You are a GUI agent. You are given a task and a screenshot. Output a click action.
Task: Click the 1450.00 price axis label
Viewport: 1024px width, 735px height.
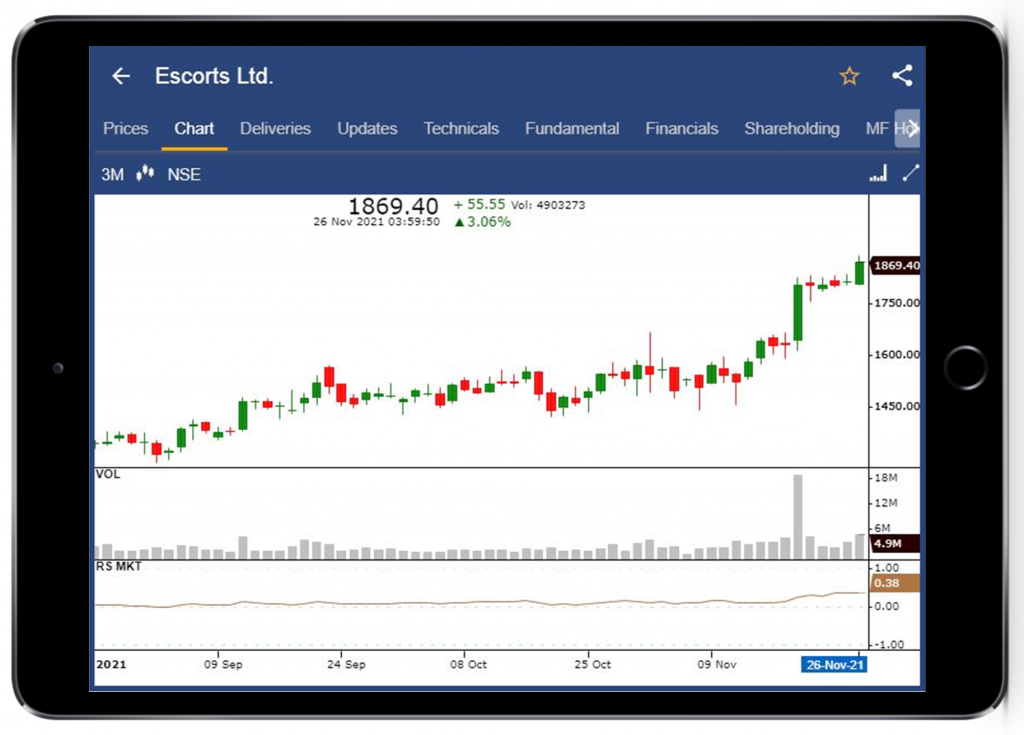(x=897, y=406)
